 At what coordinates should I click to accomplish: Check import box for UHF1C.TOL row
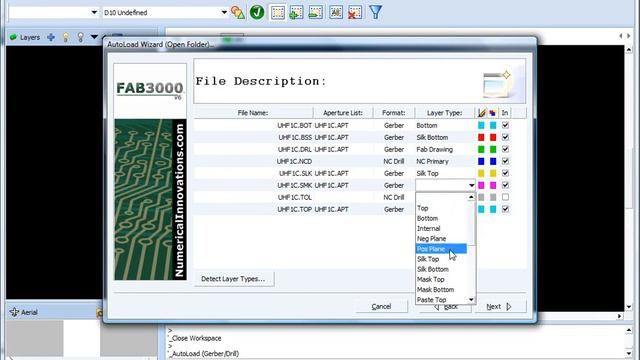505,197
